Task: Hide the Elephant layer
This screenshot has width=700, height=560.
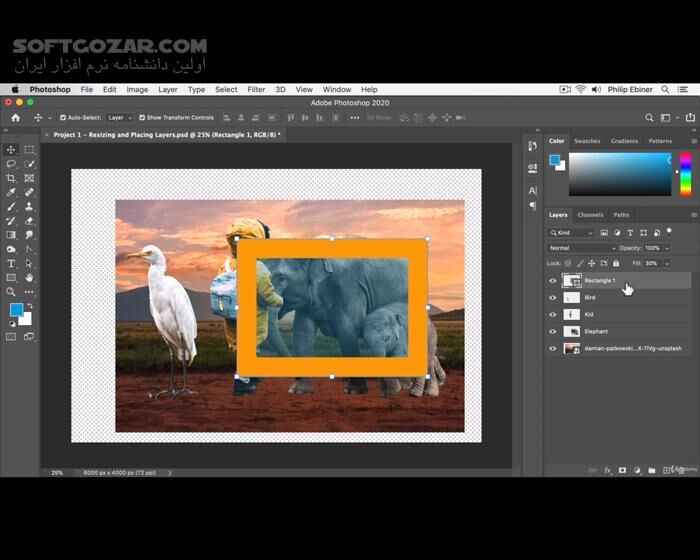Action: (x=553, y=332)
